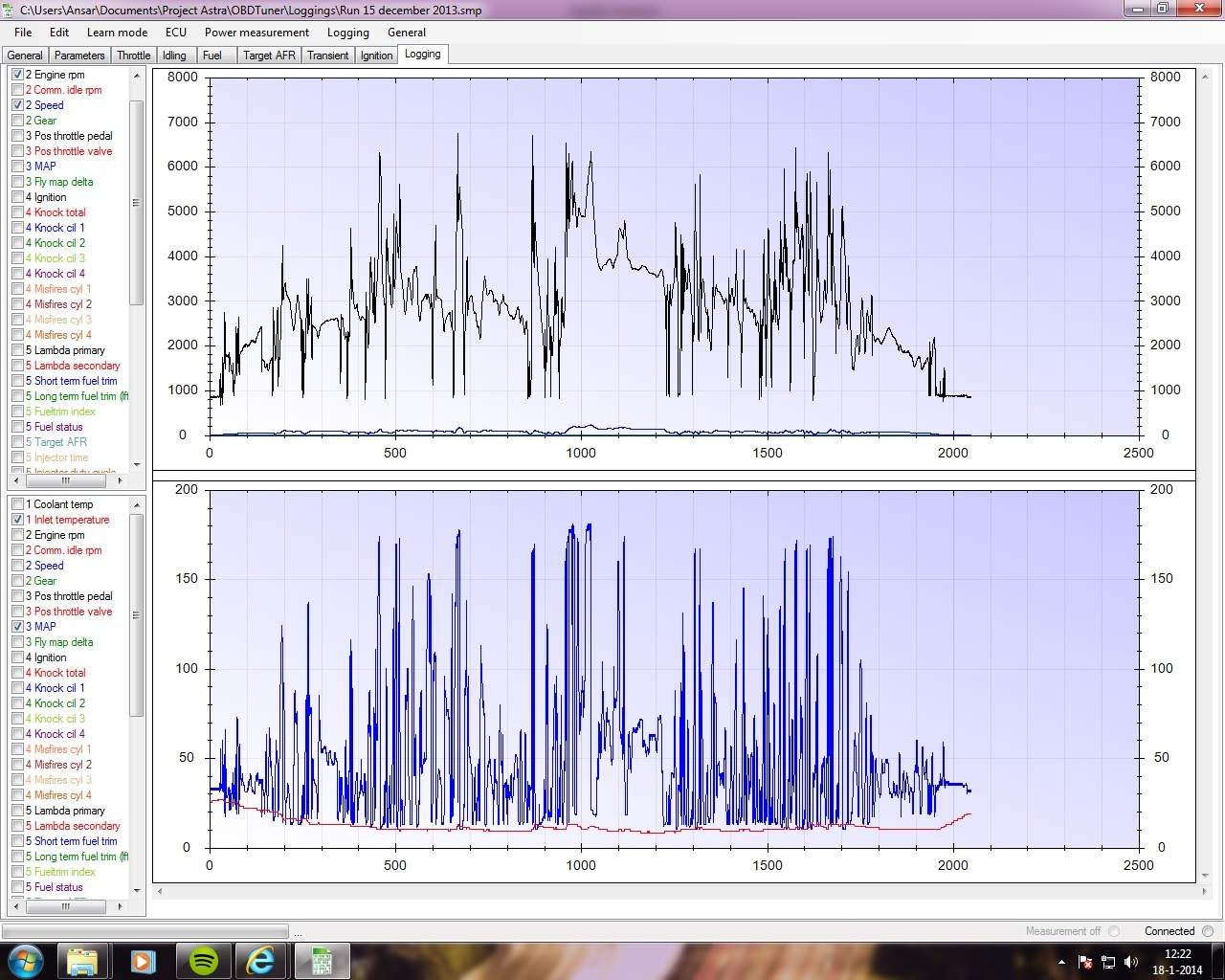
Task: Open the taskbar clock and date
Action: tap(1177, 962)
